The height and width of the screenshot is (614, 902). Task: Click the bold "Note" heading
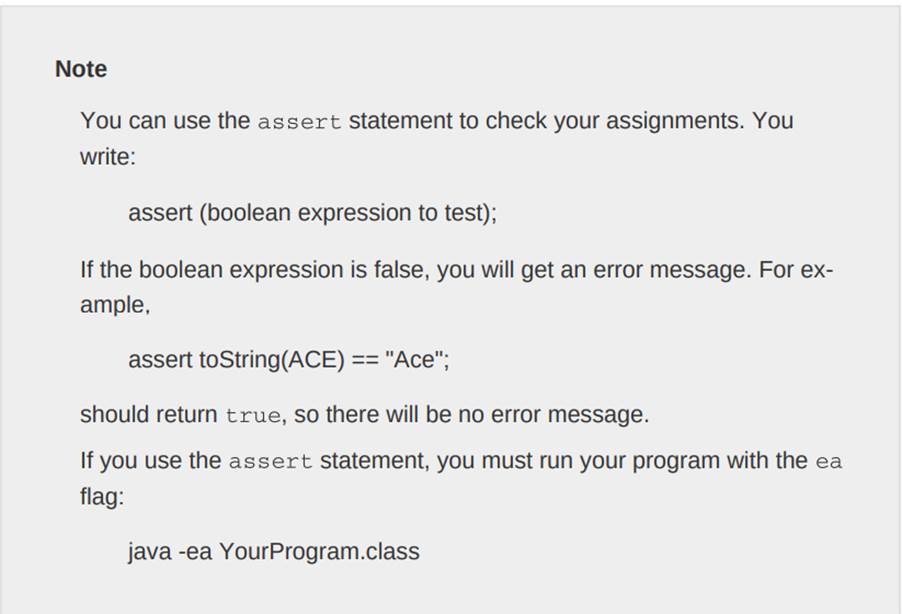(x=81, y=69)
